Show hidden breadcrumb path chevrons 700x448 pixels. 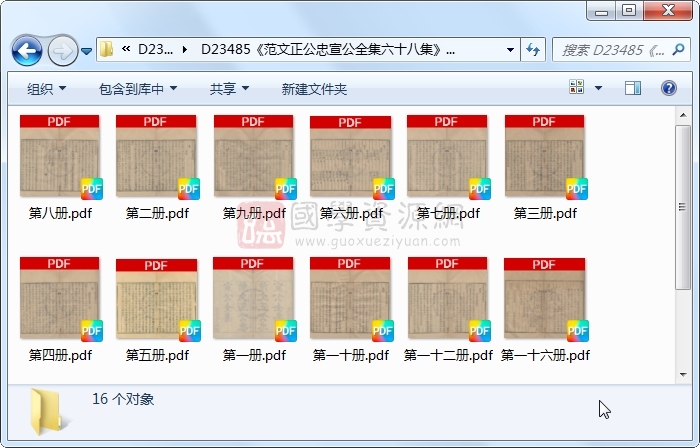[x=126, y=49]
